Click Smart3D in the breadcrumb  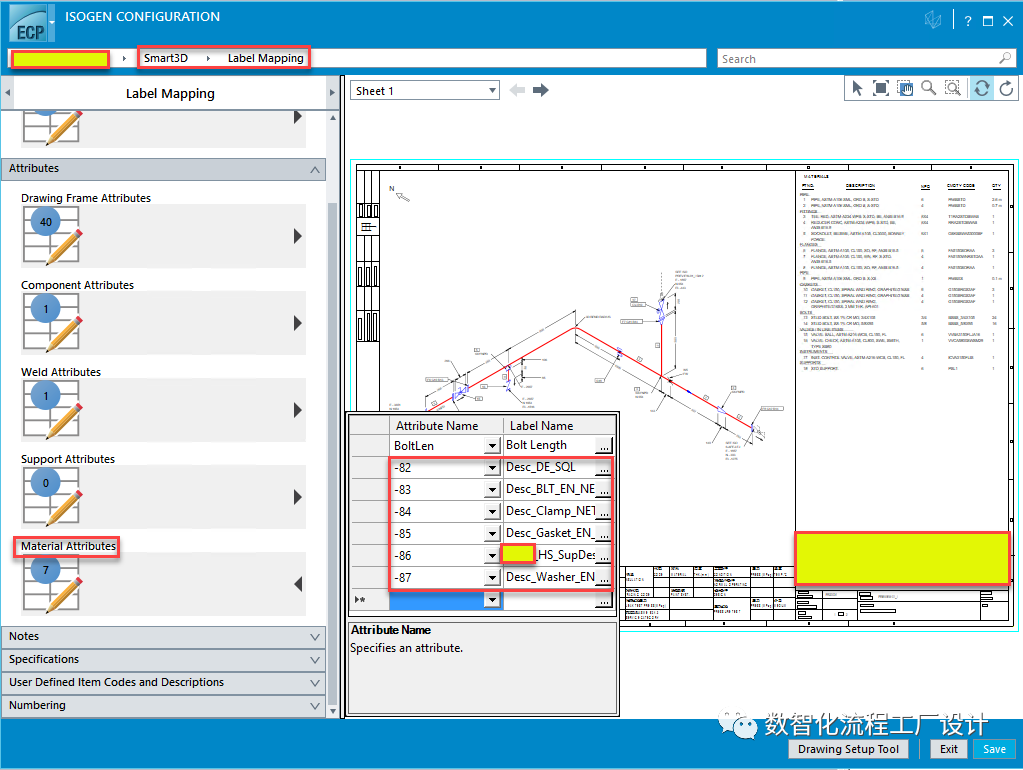166,58
